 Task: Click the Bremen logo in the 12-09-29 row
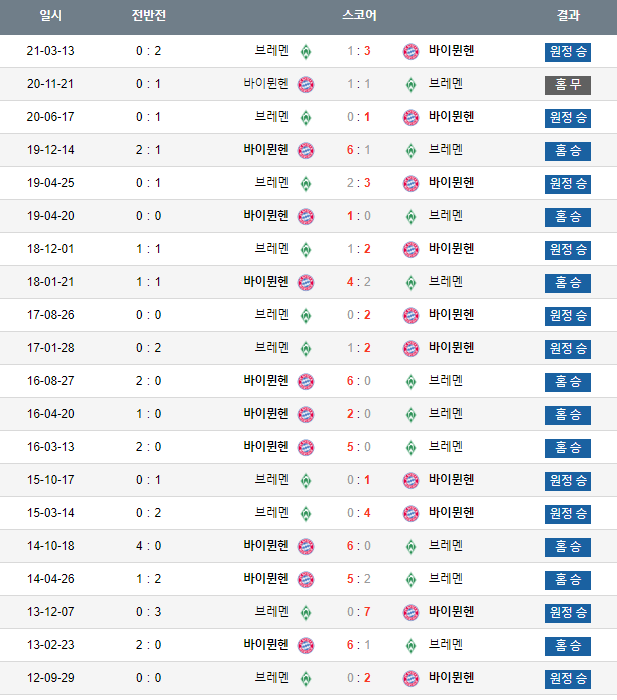[x=306, y=678]
